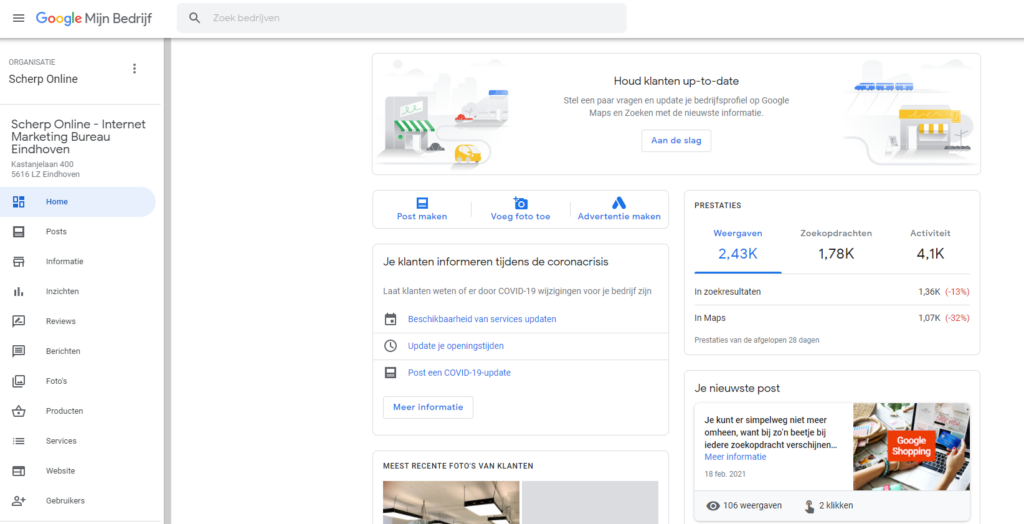Click Scherp Online organisation name

[x=43, y=79]
